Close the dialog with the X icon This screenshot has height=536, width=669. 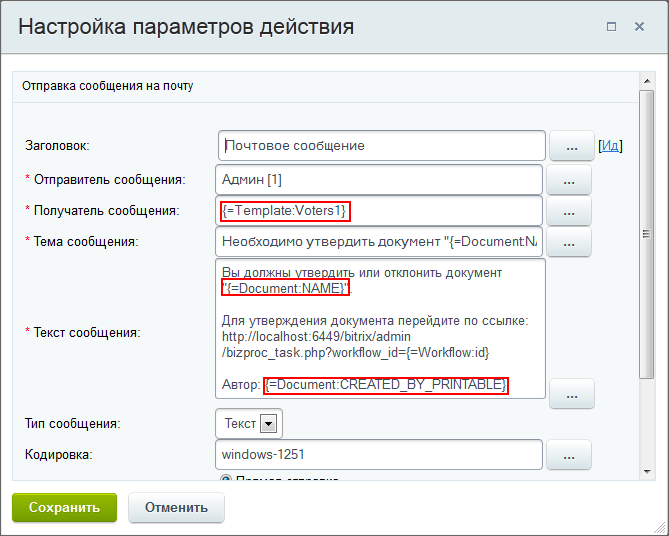641,27
